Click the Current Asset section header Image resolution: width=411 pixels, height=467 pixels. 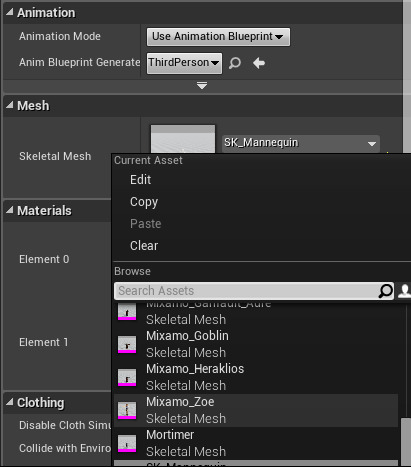pyautogui.click(x=148, y=160)
